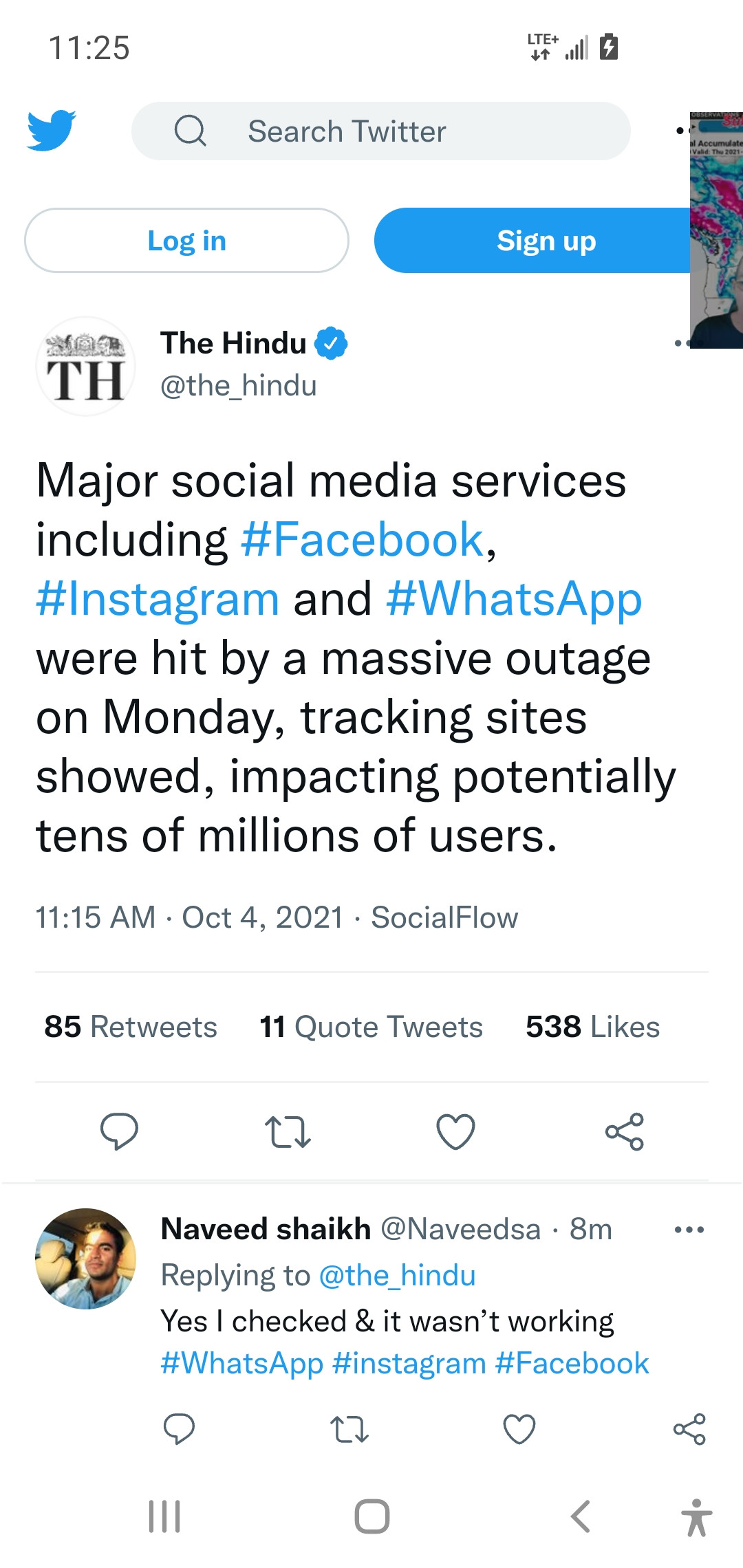This screenshot has height=1568, width=743.
Task: Share Naveed shaikh's reply
Action: coord(689,1429)
